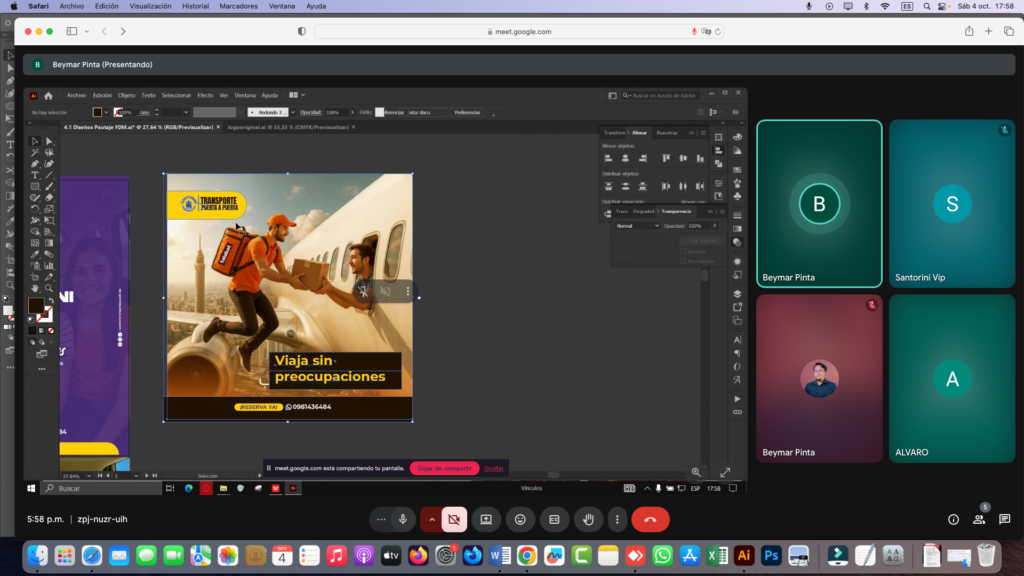Select the Selection tool in Illustrator toolbox
Viewport: 1024px width, 576px height.
click(35, 141)
